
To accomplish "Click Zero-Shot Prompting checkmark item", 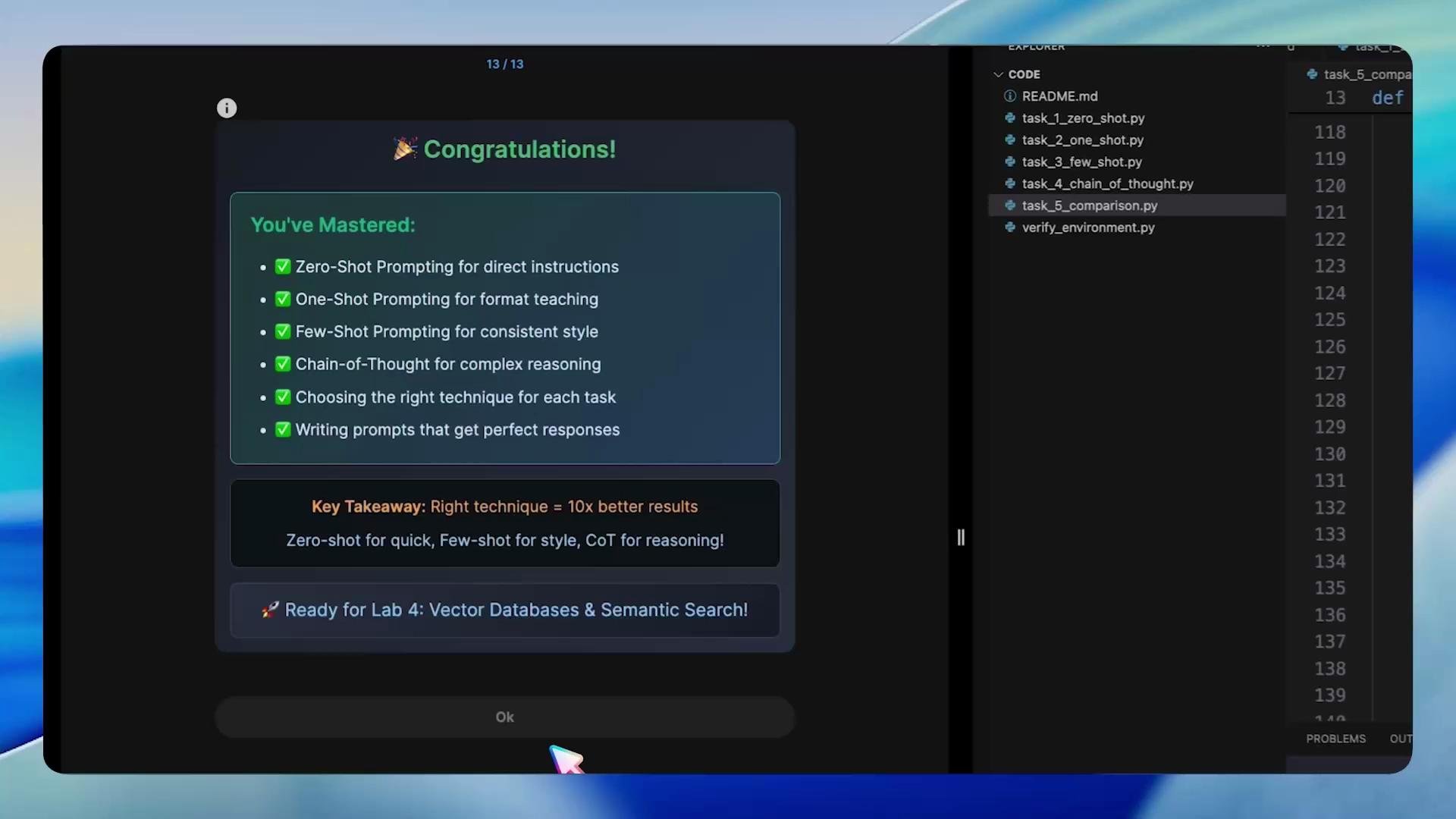I will [447, 267].
